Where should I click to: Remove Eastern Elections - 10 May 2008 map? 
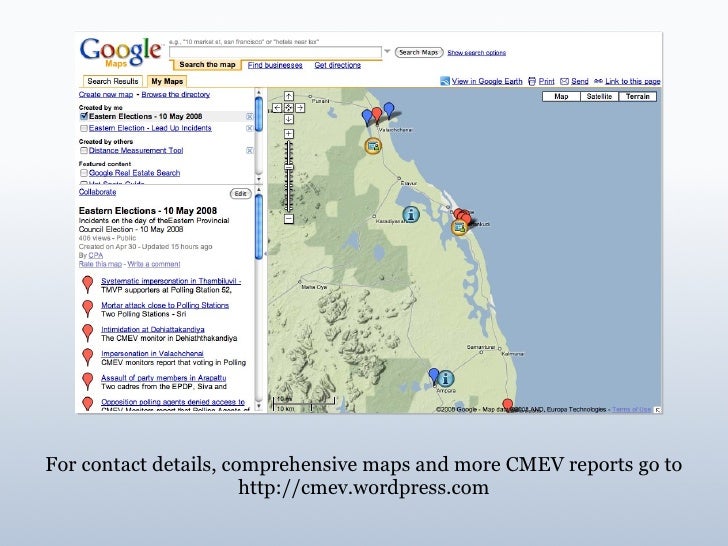click(249, 117)
